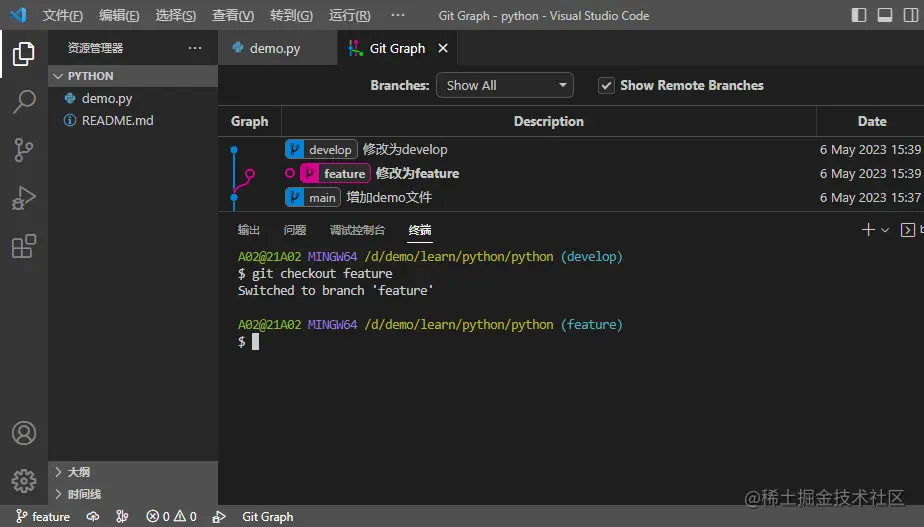Viewport: 924px width, 527px height.
Task: Open the Accounts menu icon
Action: pyautogui.click(x=24, y=433)
